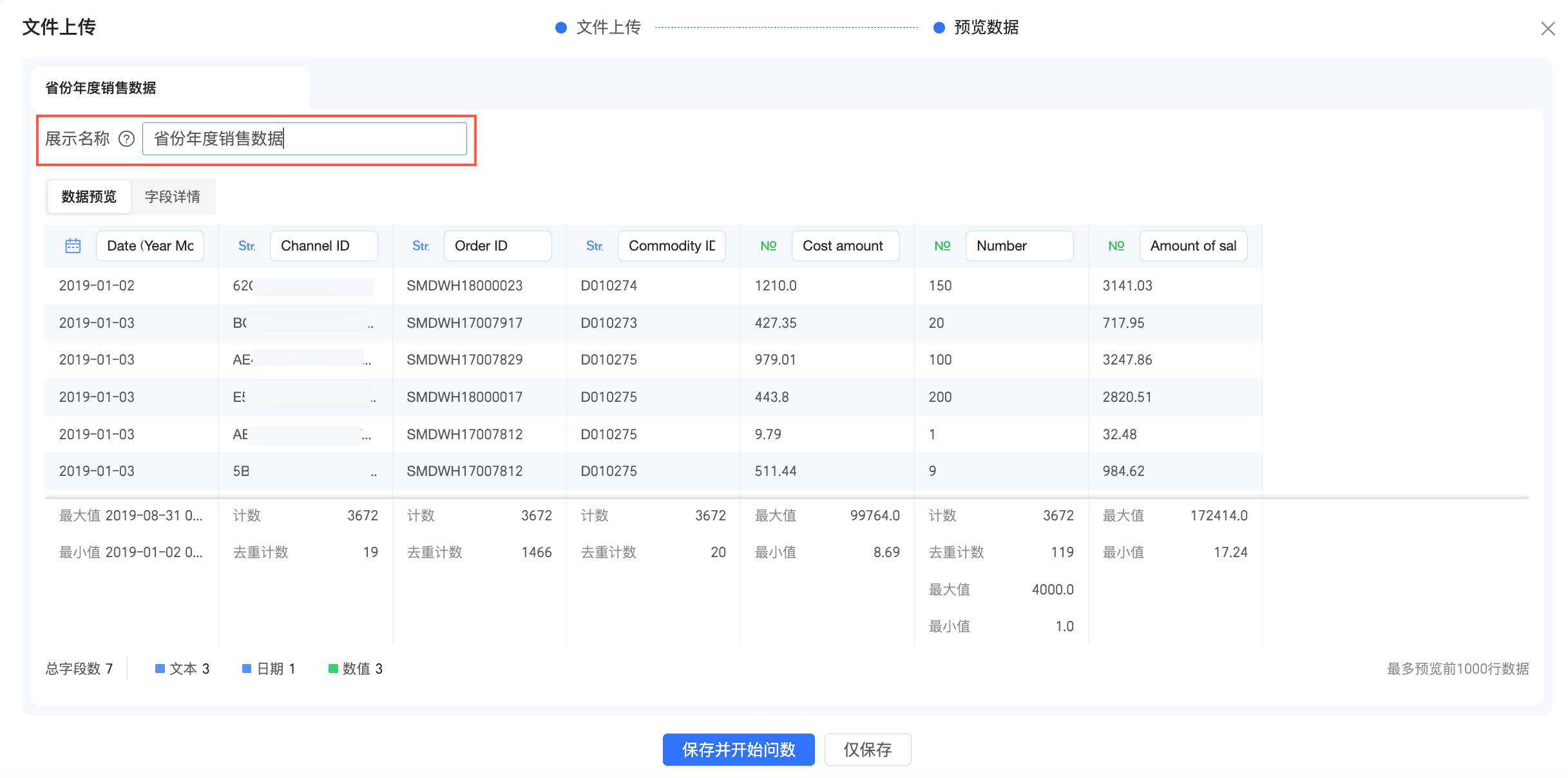Image resolution: width=1568 pixels, height=778 pixels.
Task: Edit the Cost amount column name field
Action: tap(846, 246)
